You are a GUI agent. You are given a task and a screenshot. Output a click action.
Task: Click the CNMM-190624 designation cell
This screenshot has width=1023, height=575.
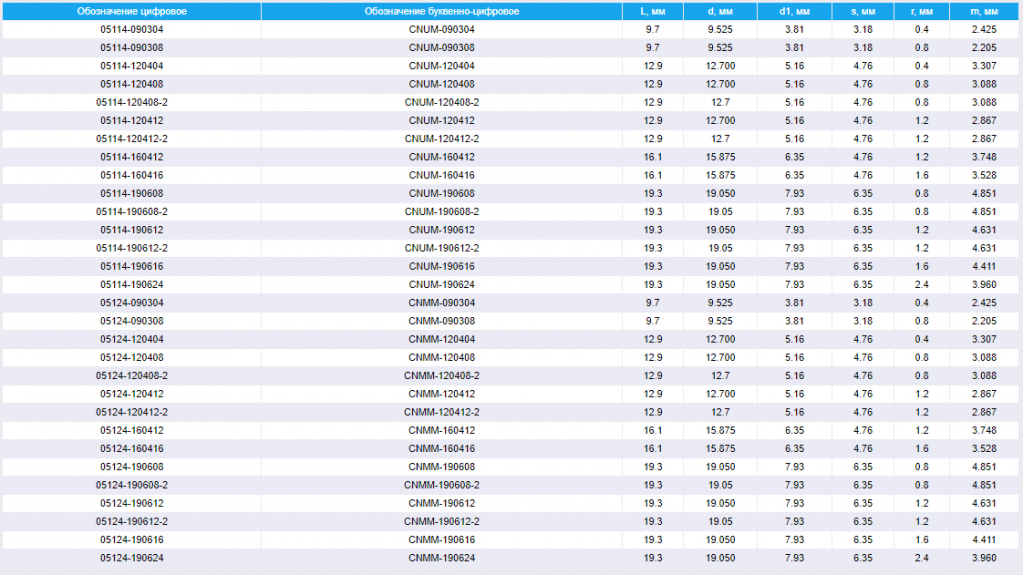click(x=442, y=558)
